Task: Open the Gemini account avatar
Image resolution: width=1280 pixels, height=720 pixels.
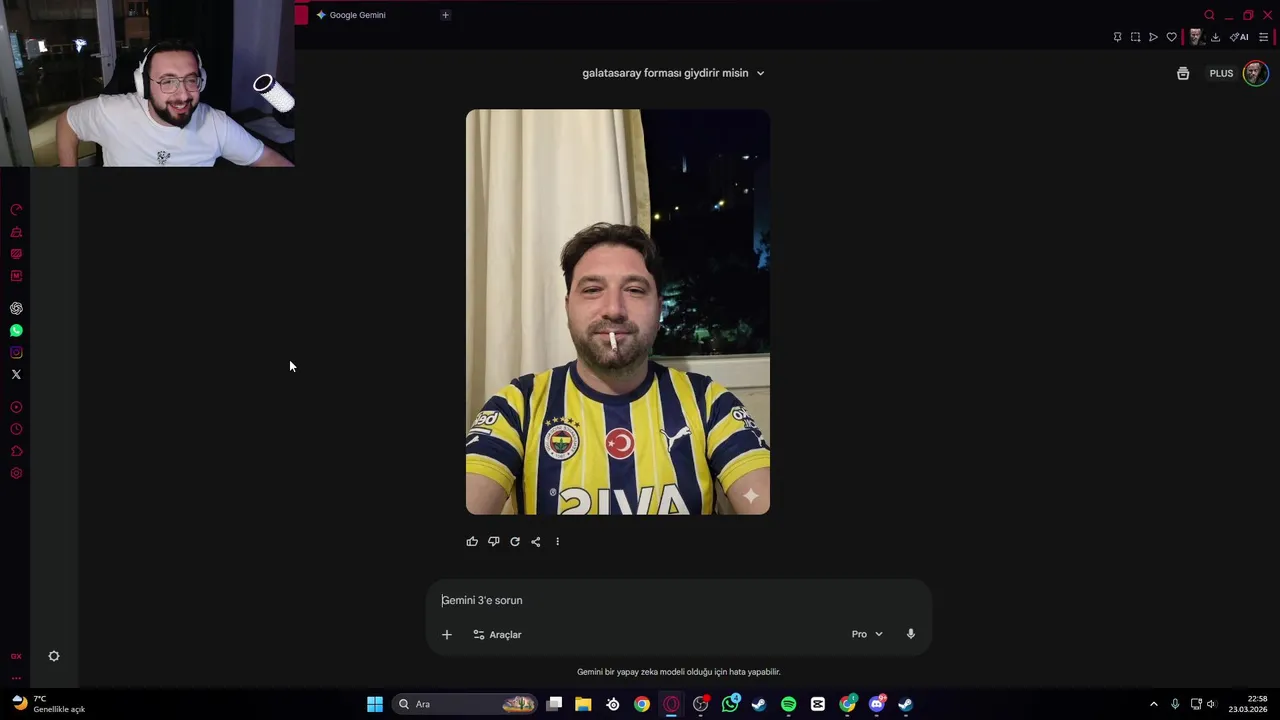Action: (x=1255, y=73)
